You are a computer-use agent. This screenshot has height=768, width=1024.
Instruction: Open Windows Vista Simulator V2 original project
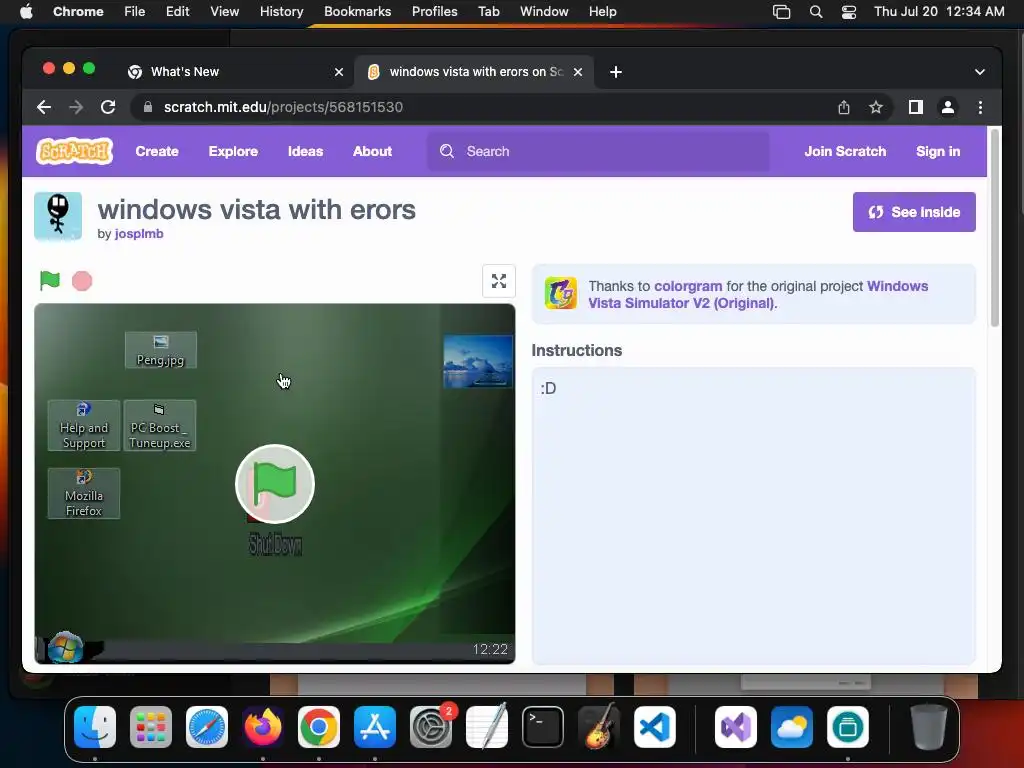click(758, 295)
